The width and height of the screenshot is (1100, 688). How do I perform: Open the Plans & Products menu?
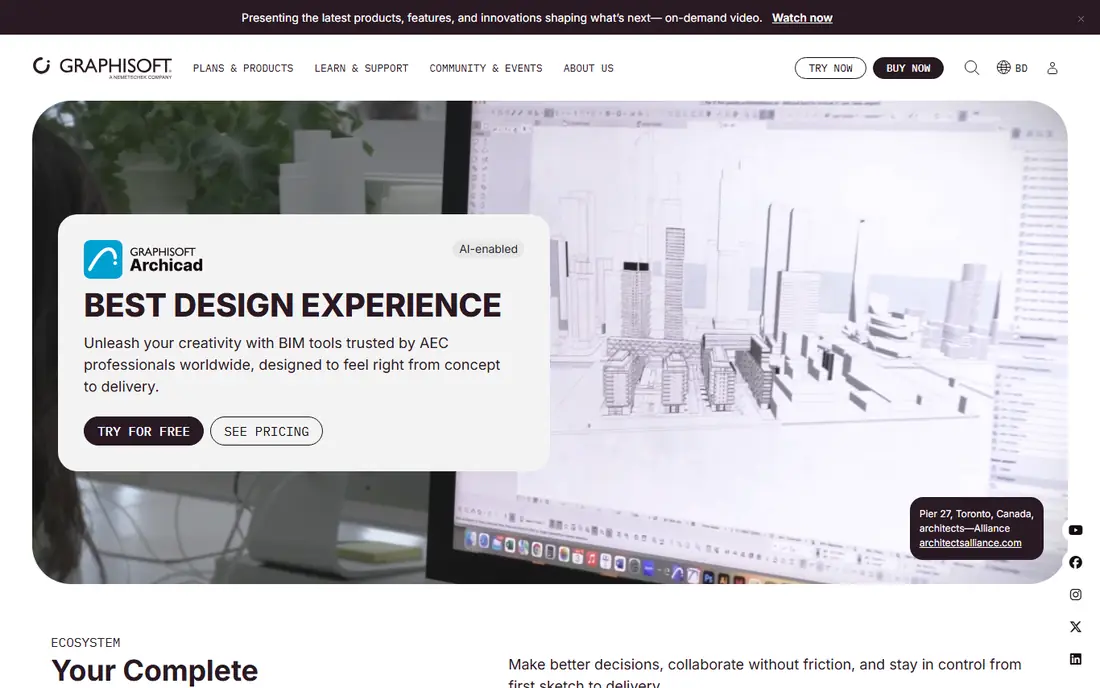click(243, 68)
